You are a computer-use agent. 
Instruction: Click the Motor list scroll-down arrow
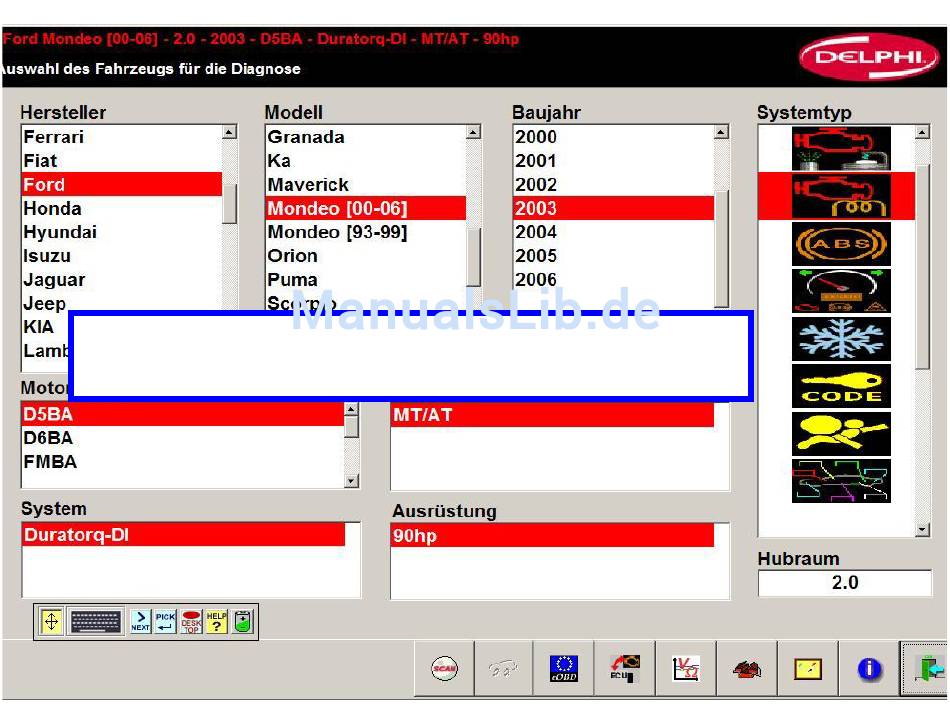coord(351,481)
